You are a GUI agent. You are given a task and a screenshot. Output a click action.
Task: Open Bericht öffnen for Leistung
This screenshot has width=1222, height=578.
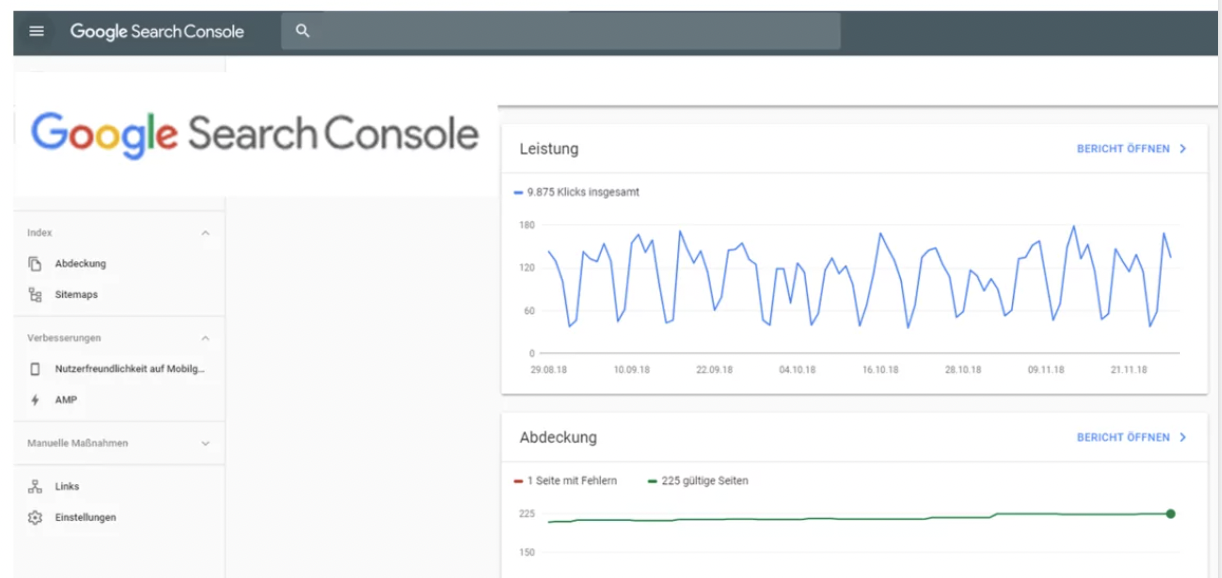(x=1123, y=149)
